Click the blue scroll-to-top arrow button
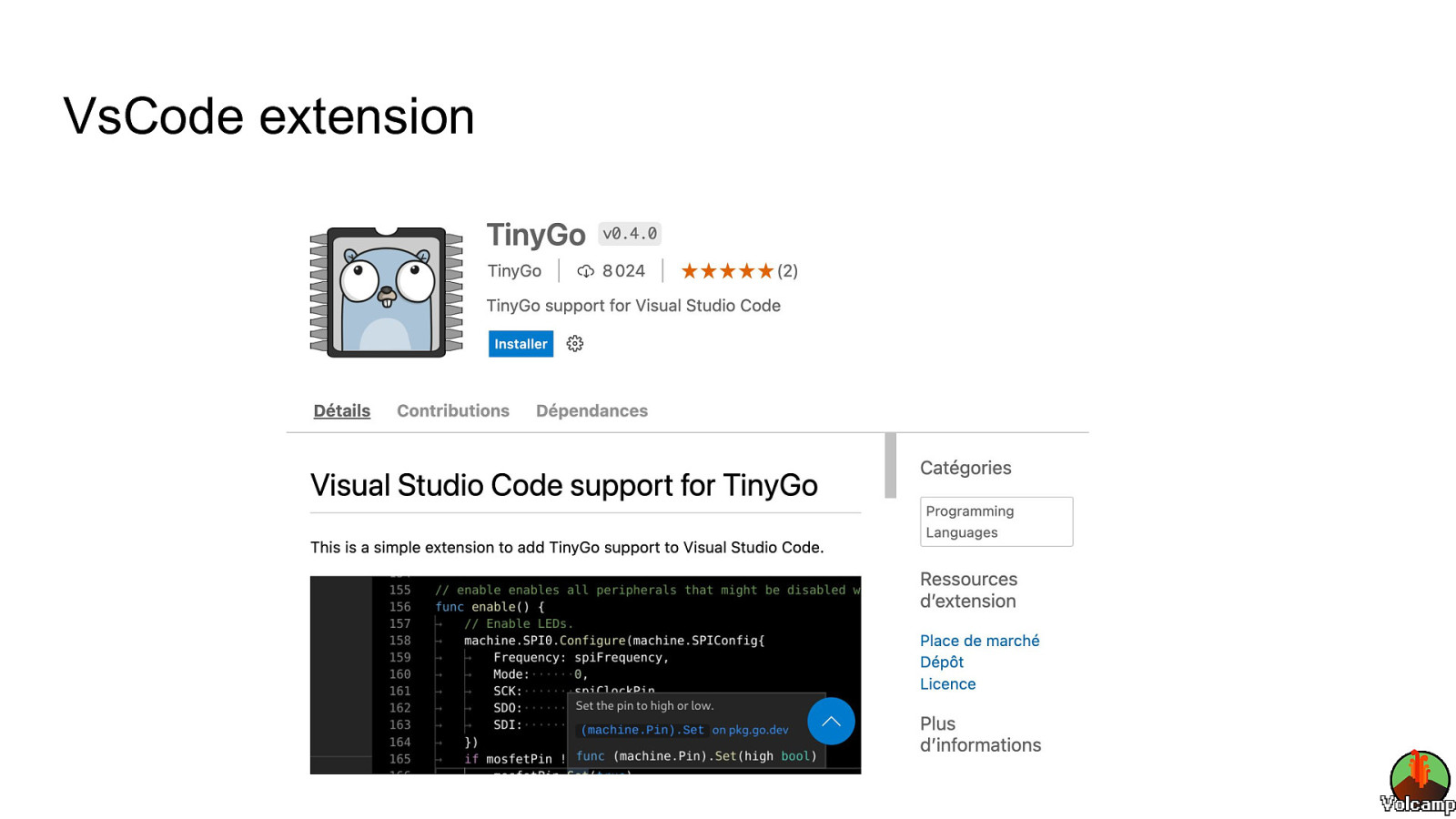 coord(831,722)
